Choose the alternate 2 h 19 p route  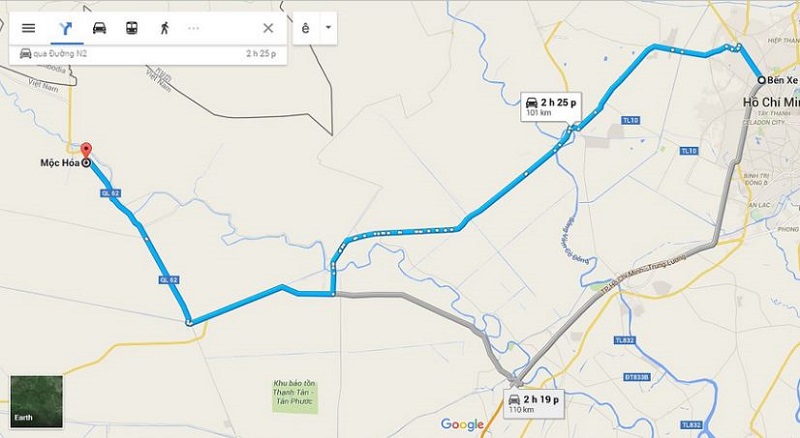(534, 404)
